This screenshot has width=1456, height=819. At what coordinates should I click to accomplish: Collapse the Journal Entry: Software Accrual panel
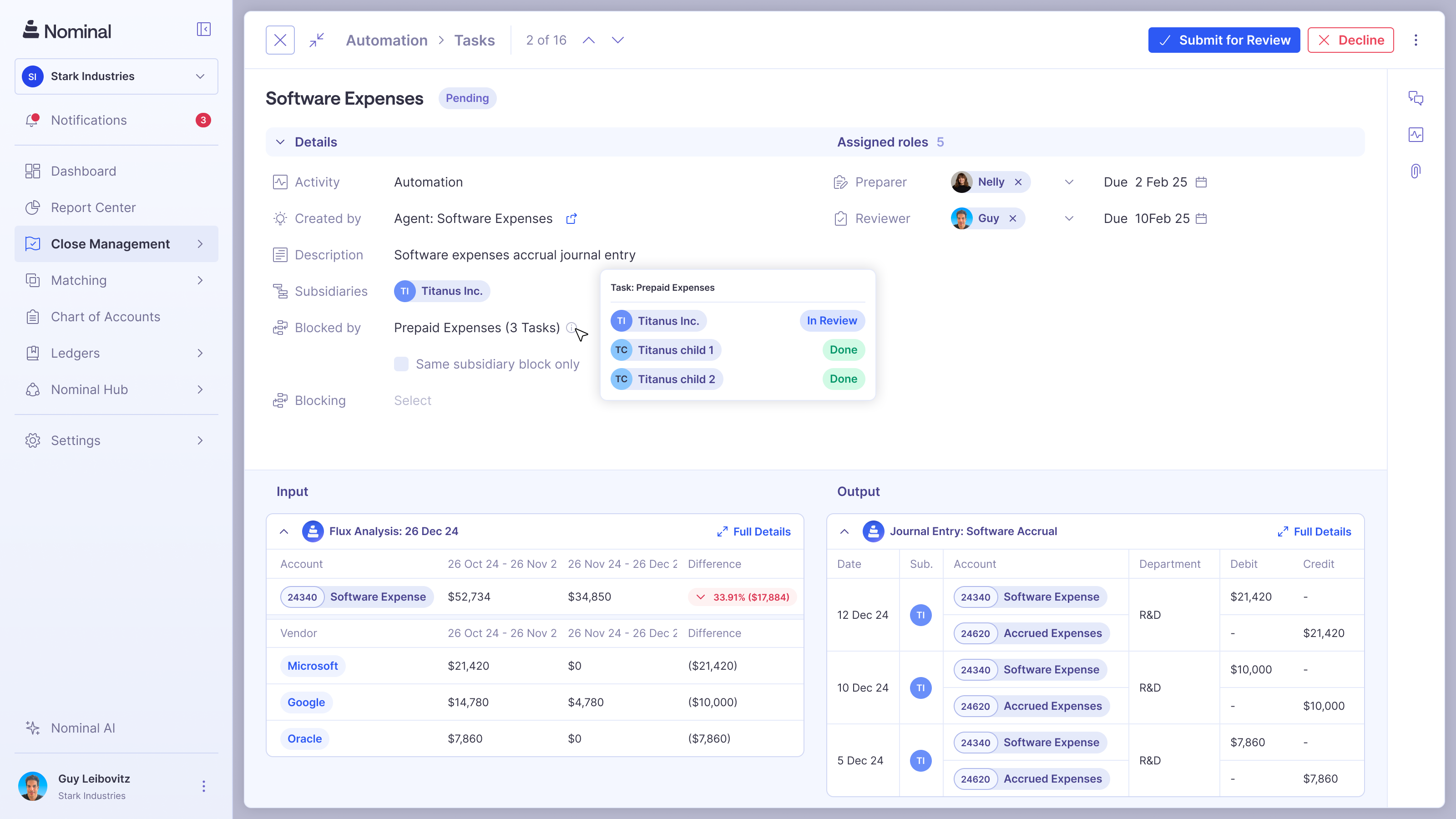pos(844,531)
